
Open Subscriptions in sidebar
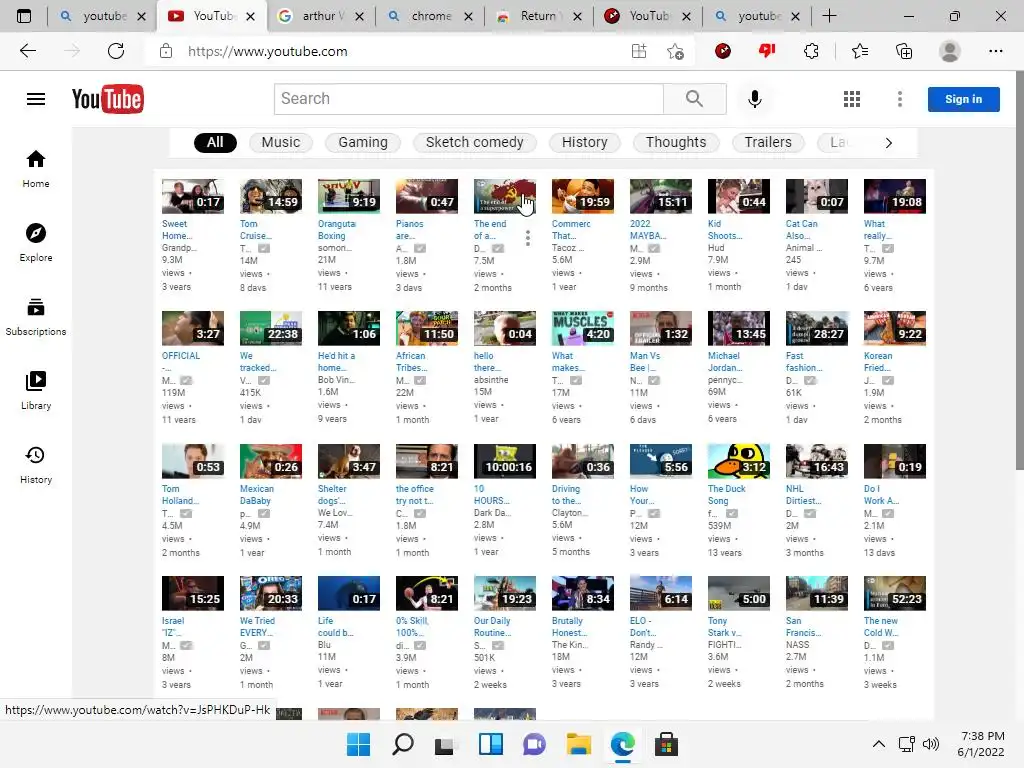tap(36, 317)
